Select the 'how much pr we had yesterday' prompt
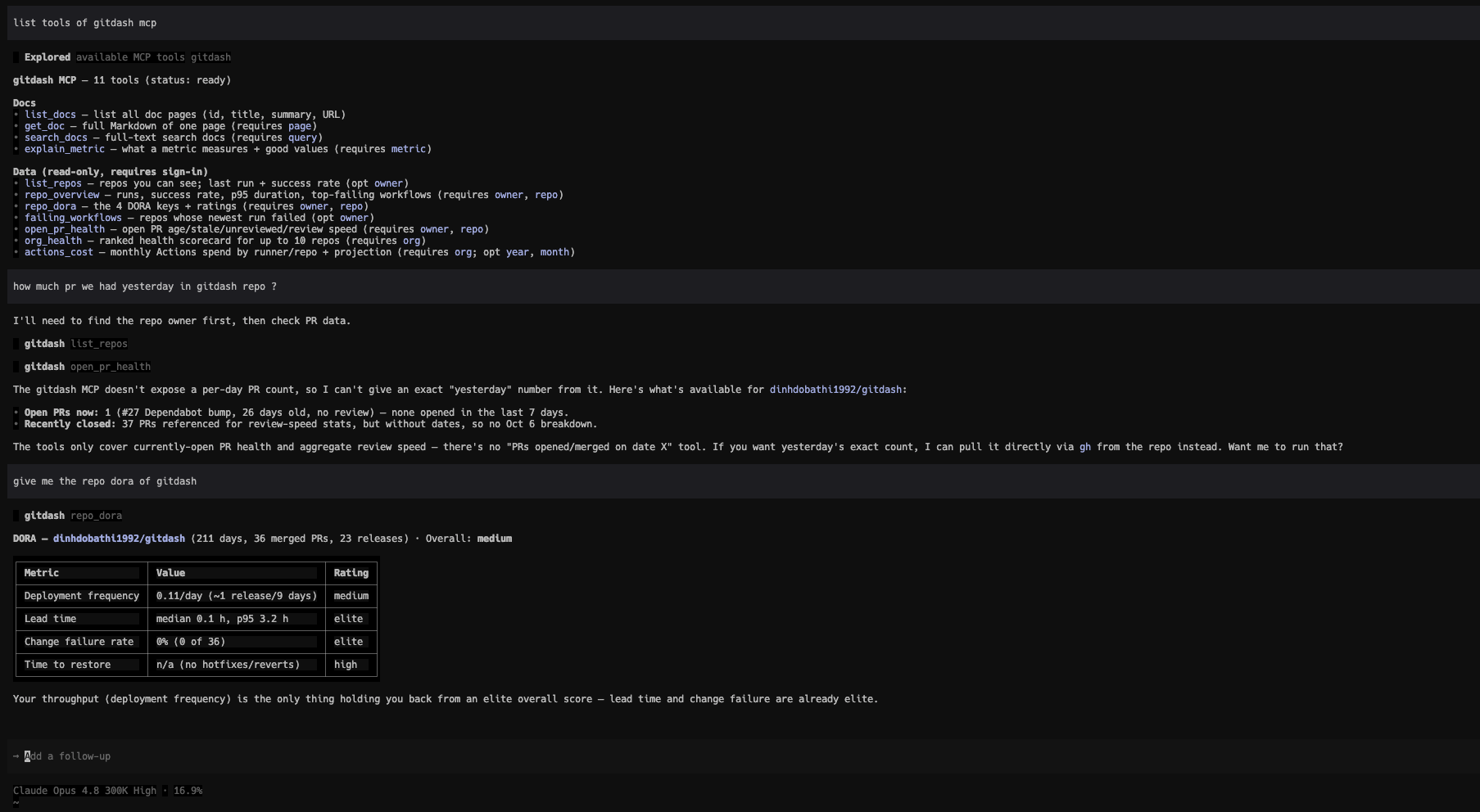 pyautogui.click(x=742, y=286)
